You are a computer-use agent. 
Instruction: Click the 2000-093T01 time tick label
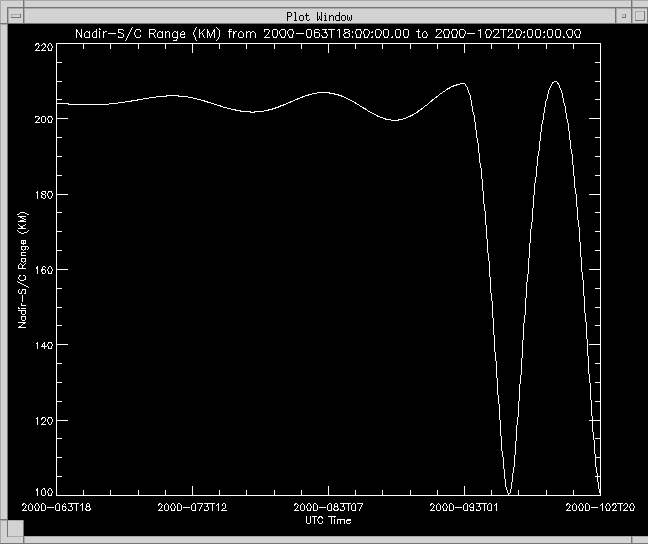pyautogui.click(x=464, y=508)
